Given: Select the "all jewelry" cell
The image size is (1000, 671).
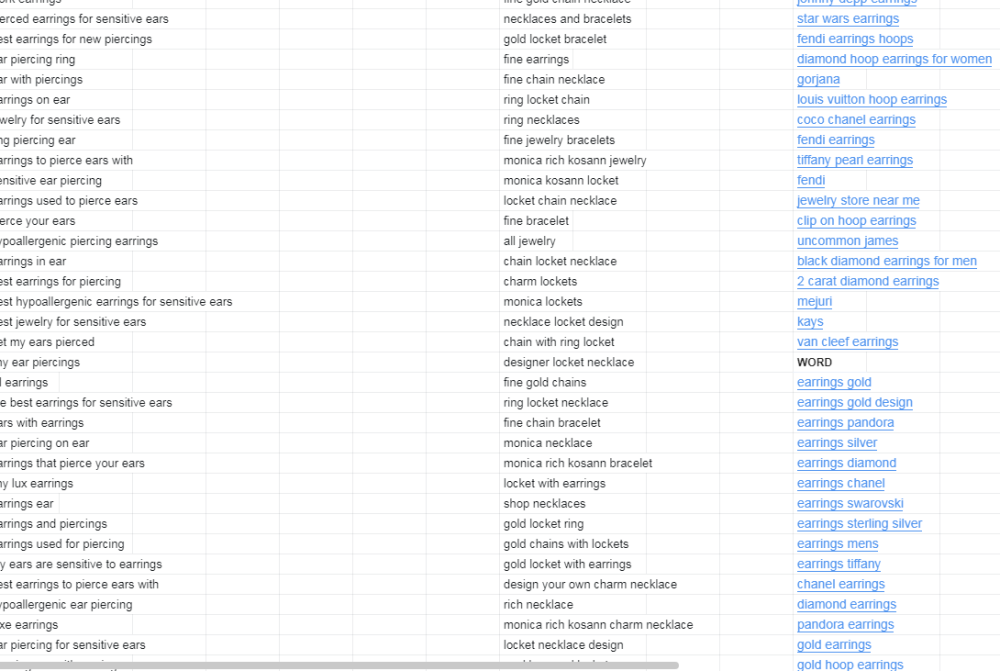Looking at the screenshot, I should 529,241.
